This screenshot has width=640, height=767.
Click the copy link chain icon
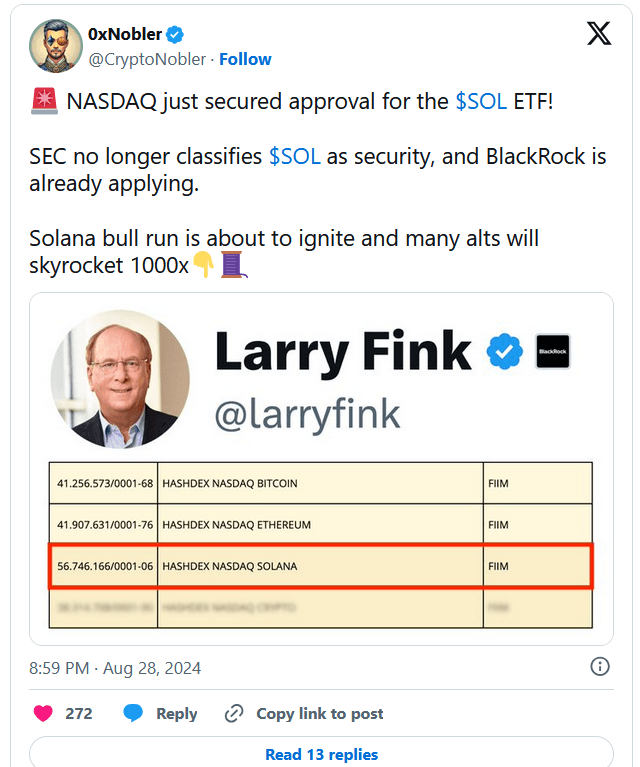click(x=235, y=713)
